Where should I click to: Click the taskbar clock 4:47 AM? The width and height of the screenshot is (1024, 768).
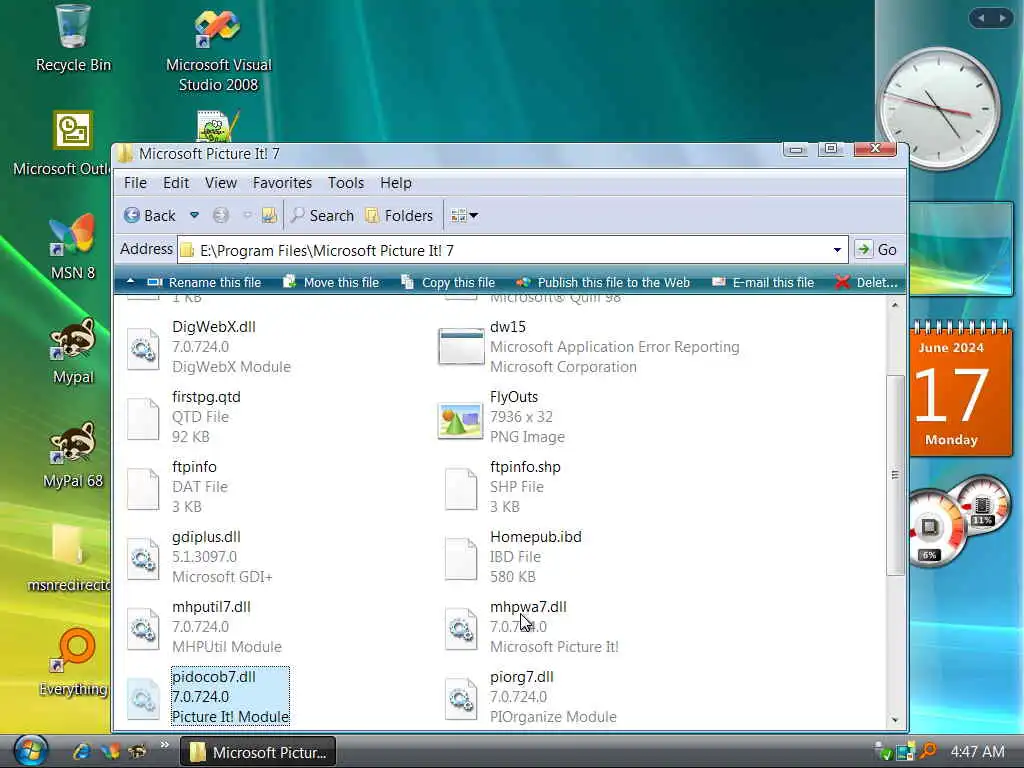click(977, 752)
